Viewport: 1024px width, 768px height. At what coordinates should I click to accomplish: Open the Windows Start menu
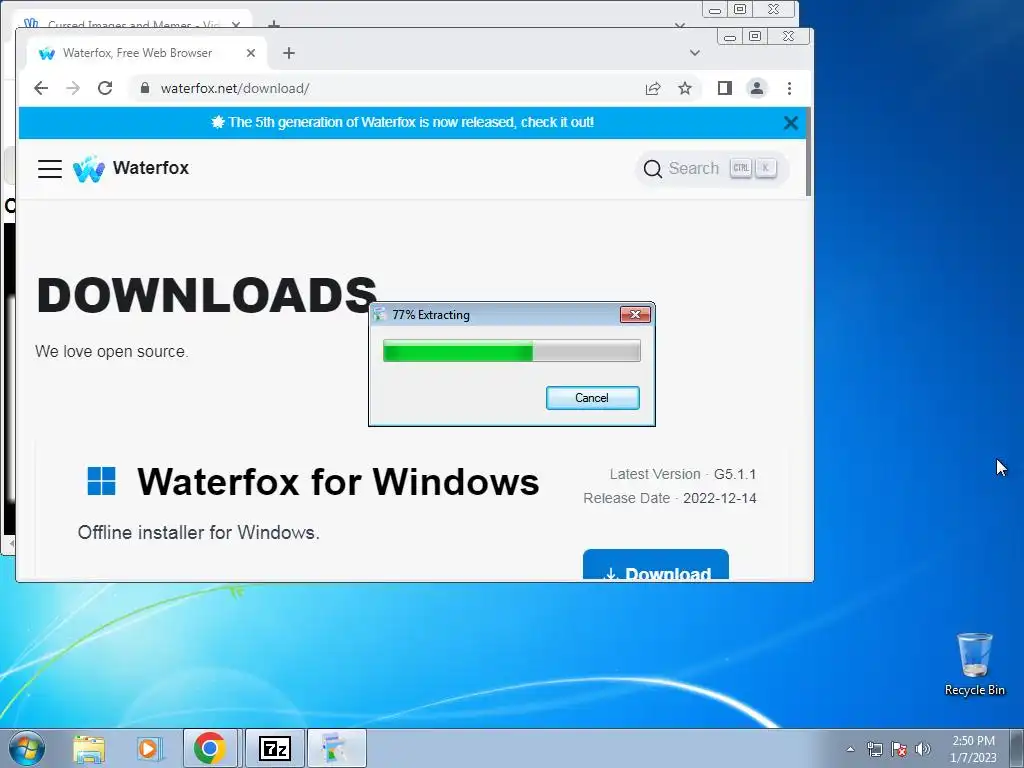click(27, 748)
